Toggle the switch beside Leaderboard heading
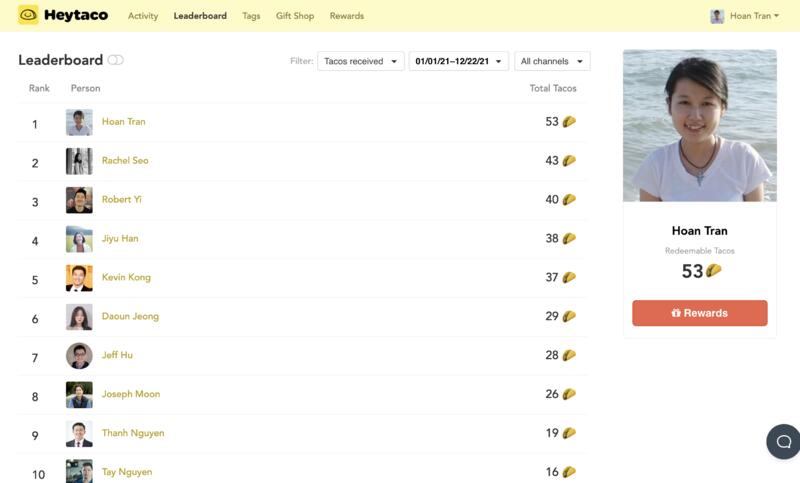 tap(116, 60)
